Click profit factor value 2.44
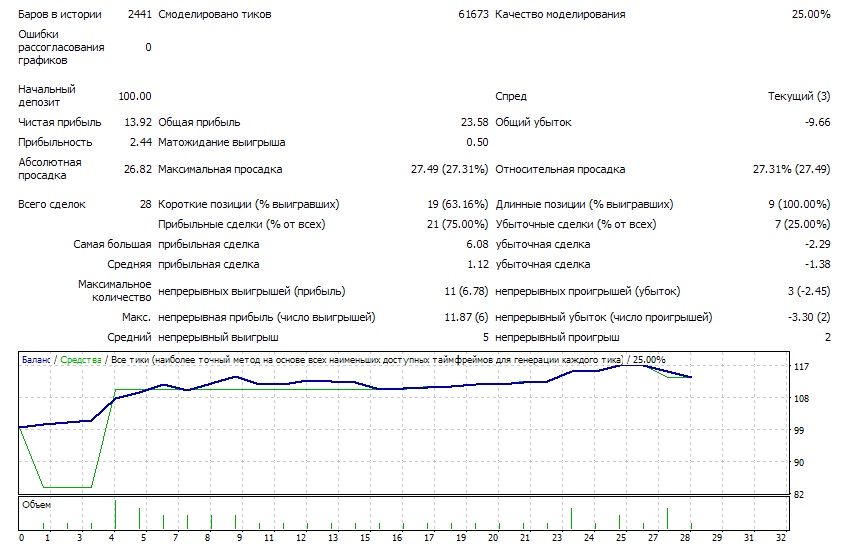This screenshot has width=844, height=547. pyautogui.click(x=141, y=142)
